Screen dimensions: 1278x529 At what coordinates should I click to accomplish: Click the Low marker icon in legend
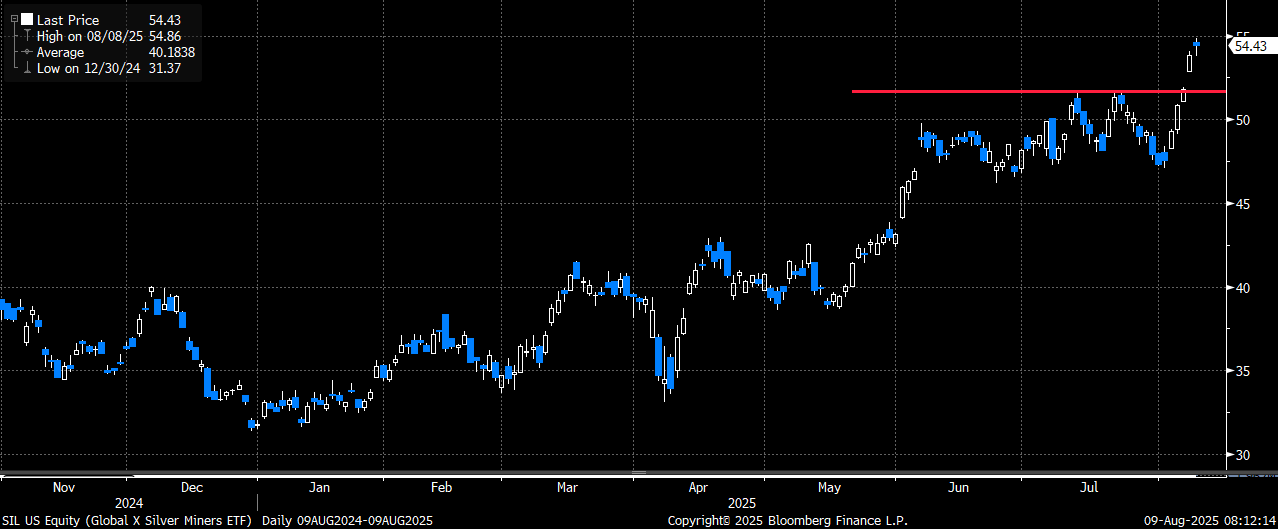[26, 68]
